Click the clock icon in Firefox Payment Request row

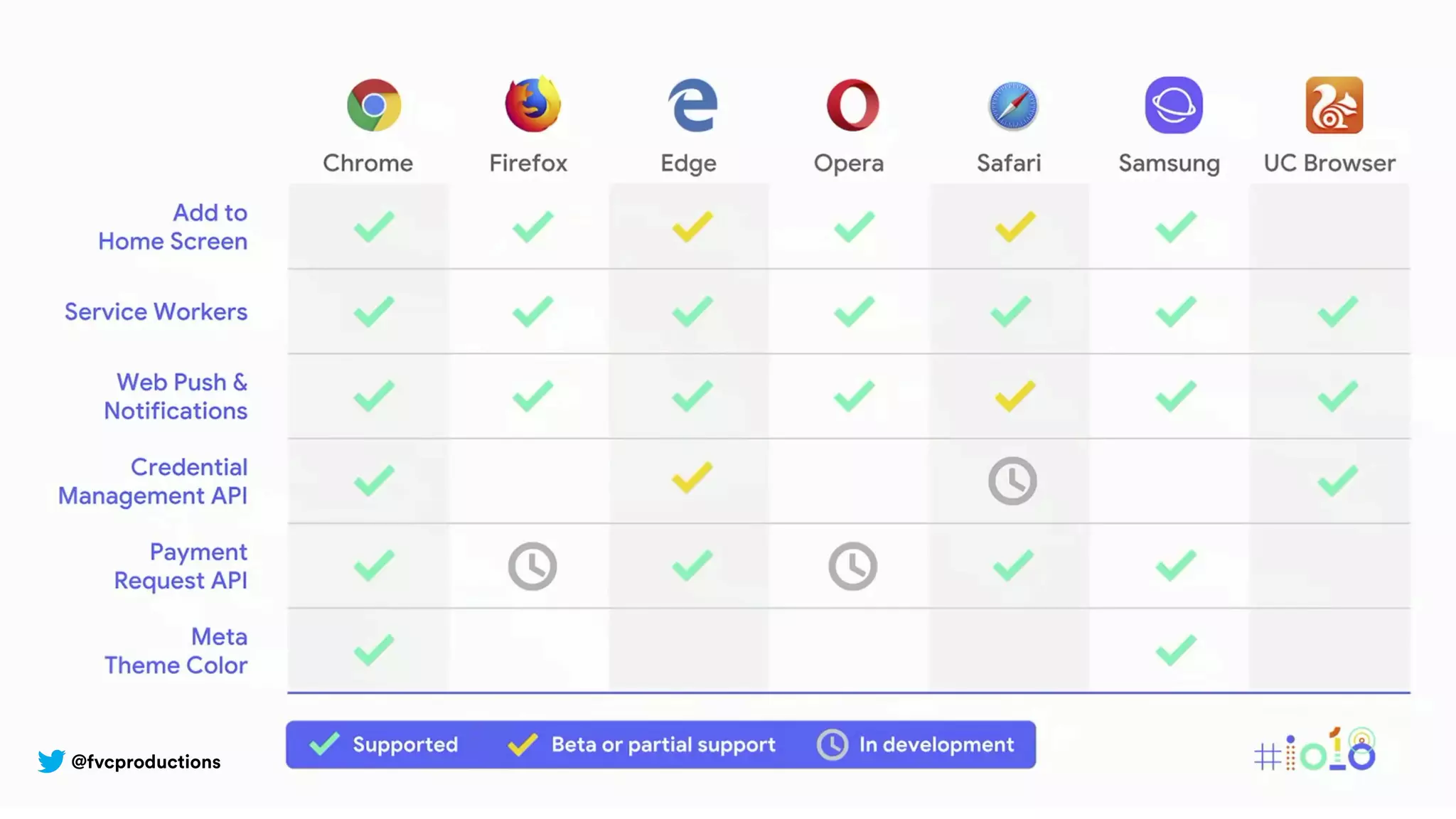532,567
